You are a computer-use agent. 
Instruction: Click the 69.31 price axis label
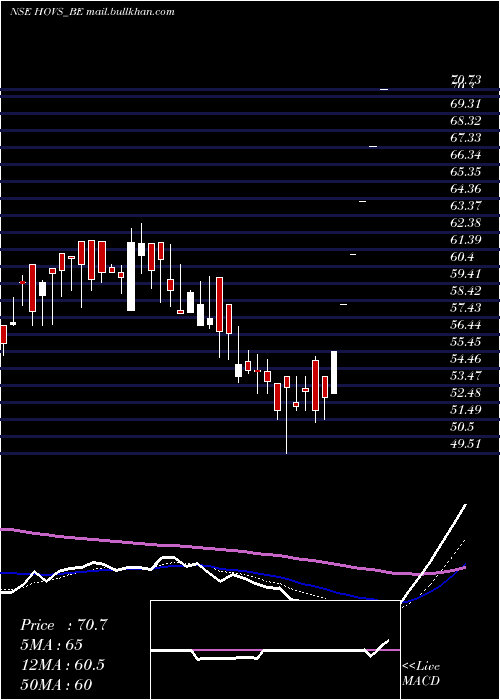click(x=466, y=104)
